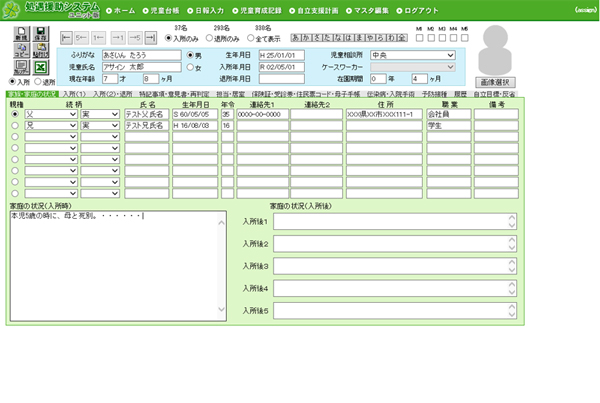Select 親権 radio for the 兄 row

[15, 125]
